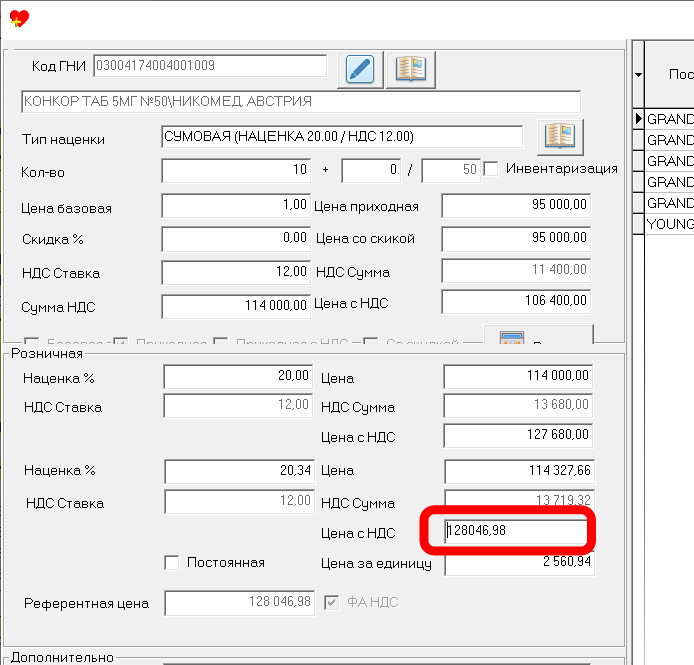Click the Цена с НДС field 128046,98

click(516, 531)
